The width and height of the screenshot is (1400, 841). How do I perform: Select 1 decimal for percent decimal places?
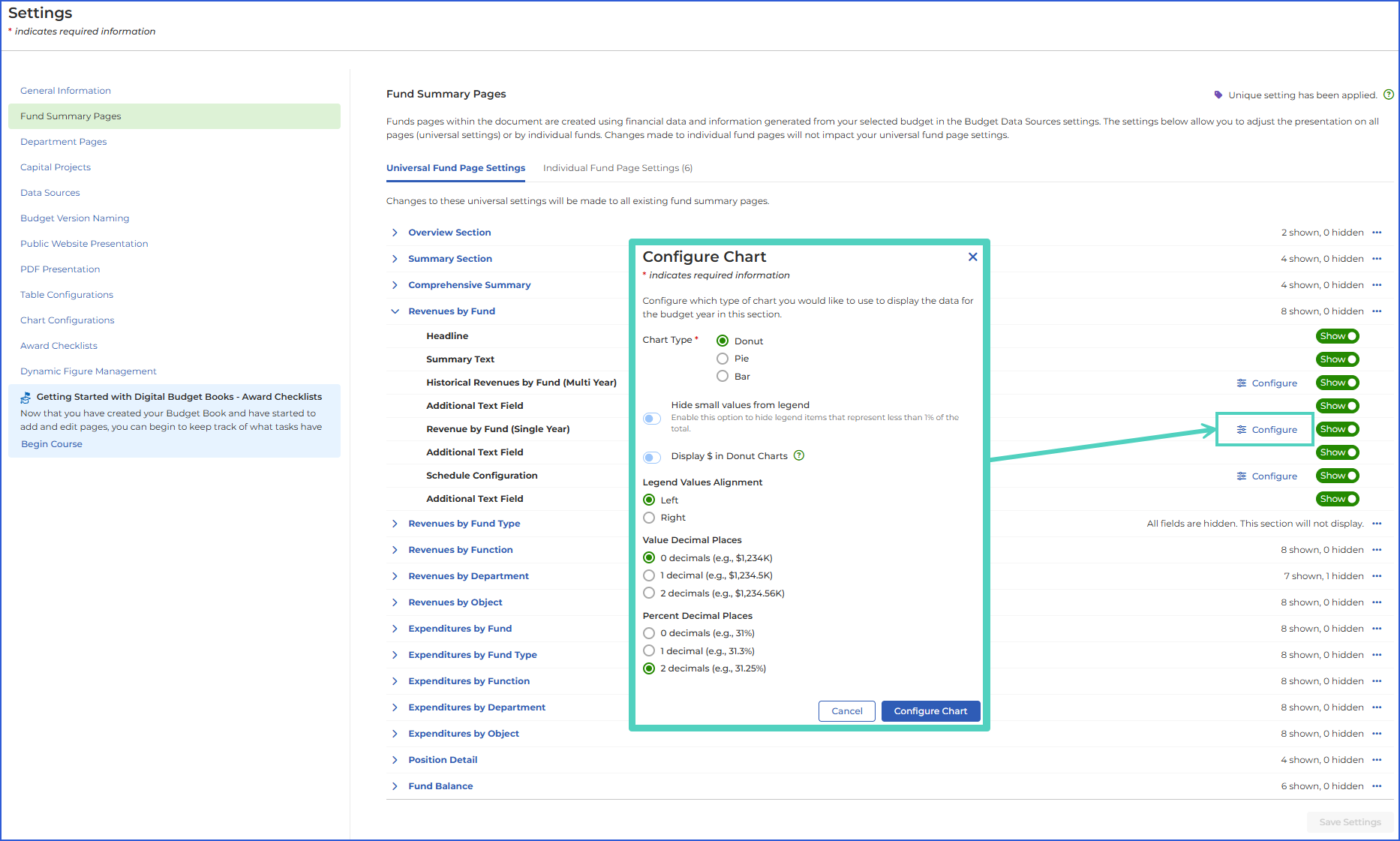click(649, 650)
